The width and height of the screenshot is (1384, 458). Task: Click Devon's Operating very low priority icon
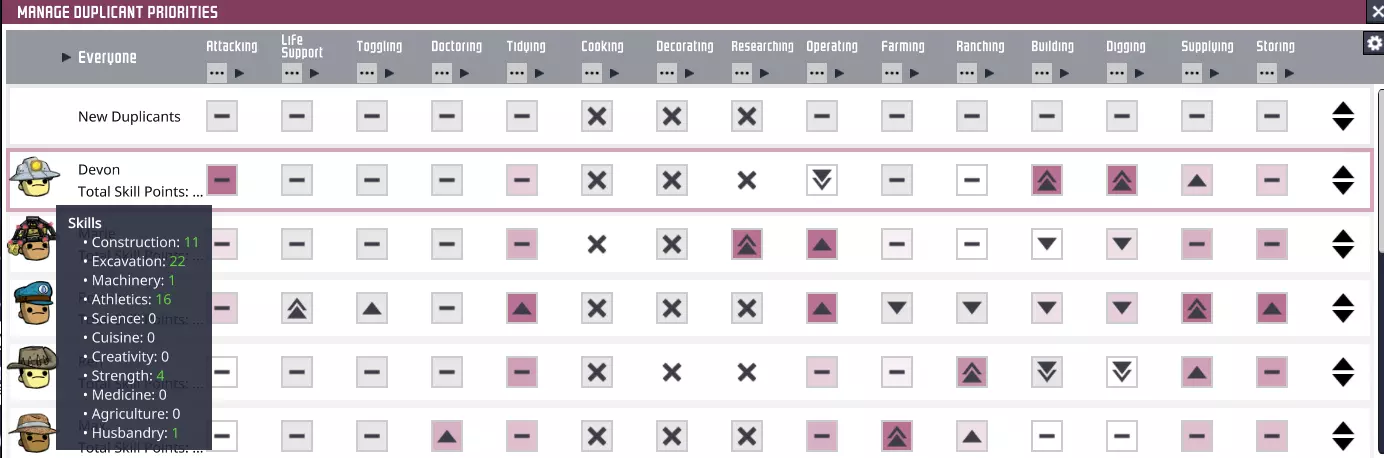coord(821,180)
